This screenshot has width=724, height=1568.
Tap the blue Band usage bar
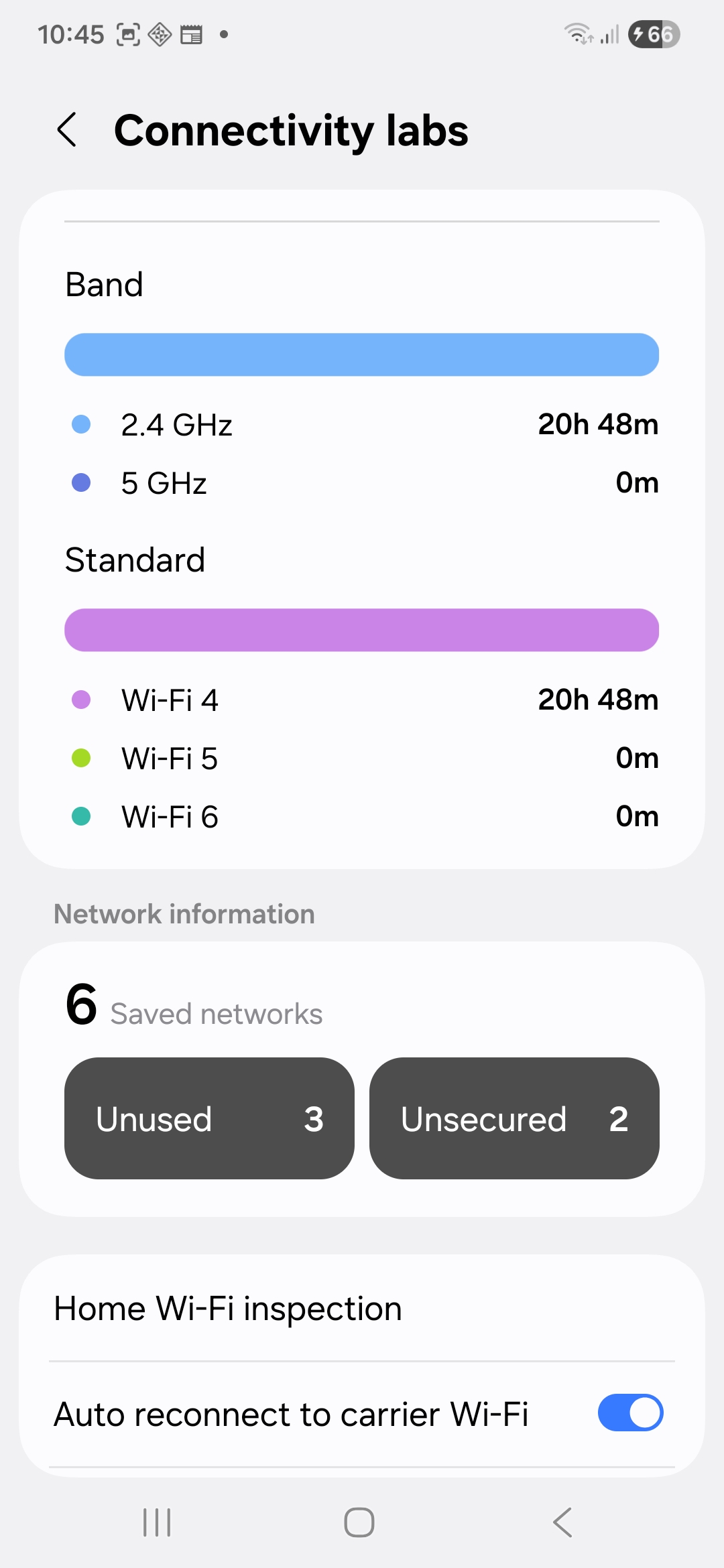[x=362, y=354]
